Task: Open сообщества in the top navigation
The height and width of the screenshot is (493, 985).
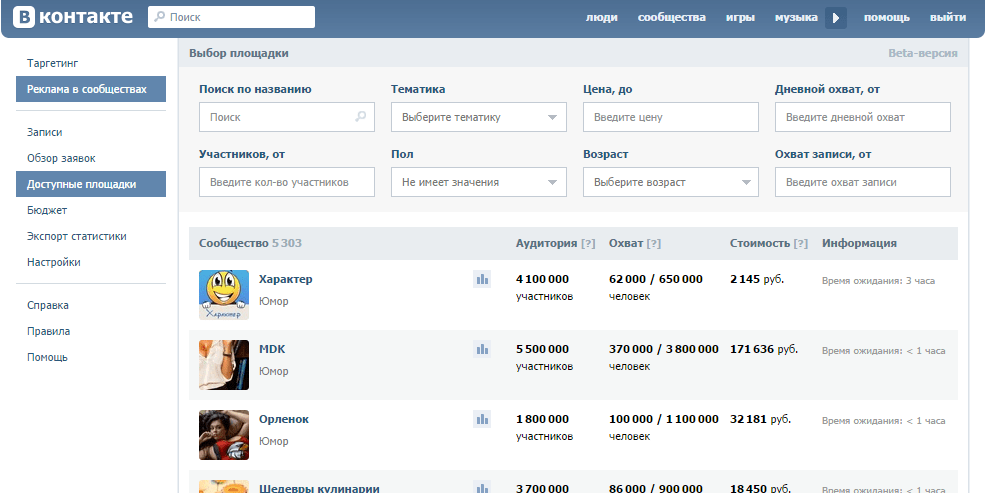Action: [672, 18]
